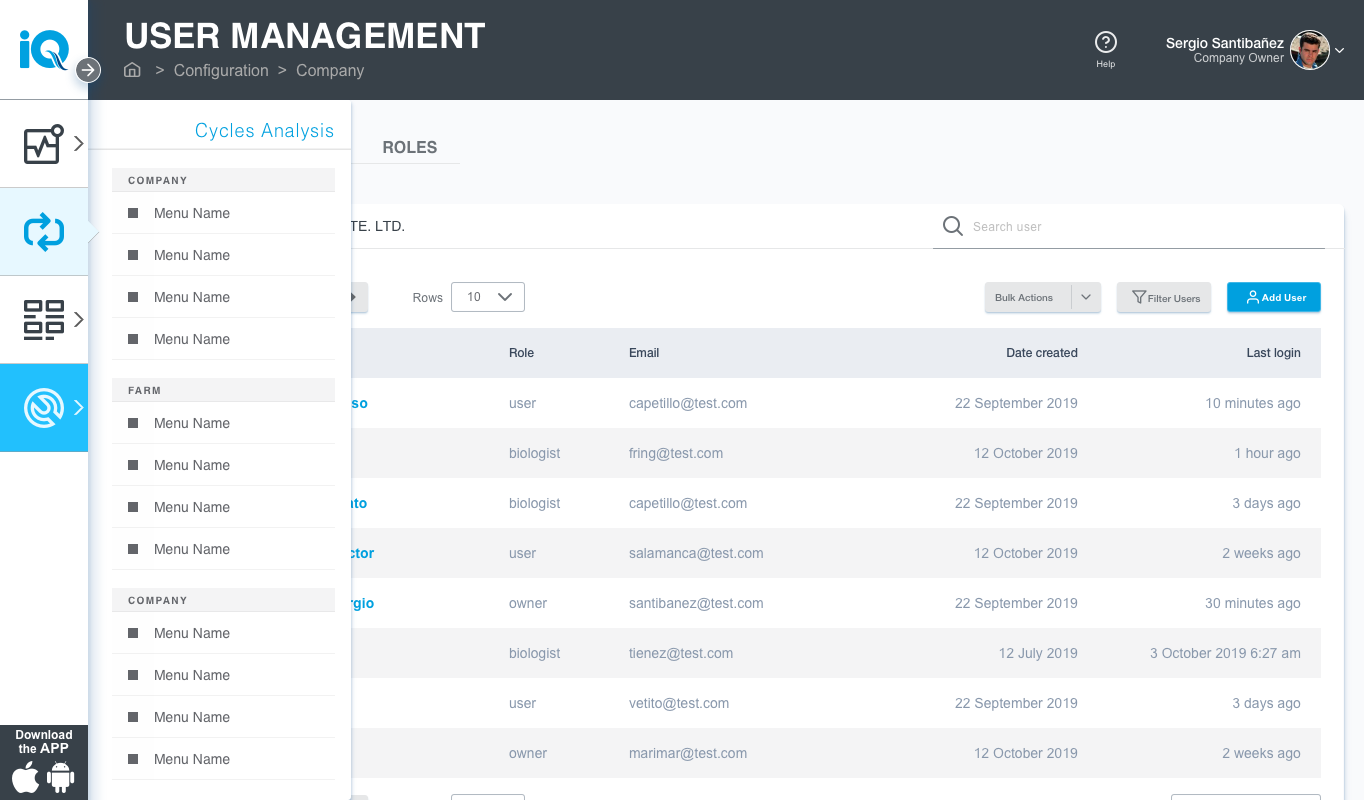Open the Help question mark icon
Image resolution: width=1364 pixels, height=800 pixels.
point(1105,42)
